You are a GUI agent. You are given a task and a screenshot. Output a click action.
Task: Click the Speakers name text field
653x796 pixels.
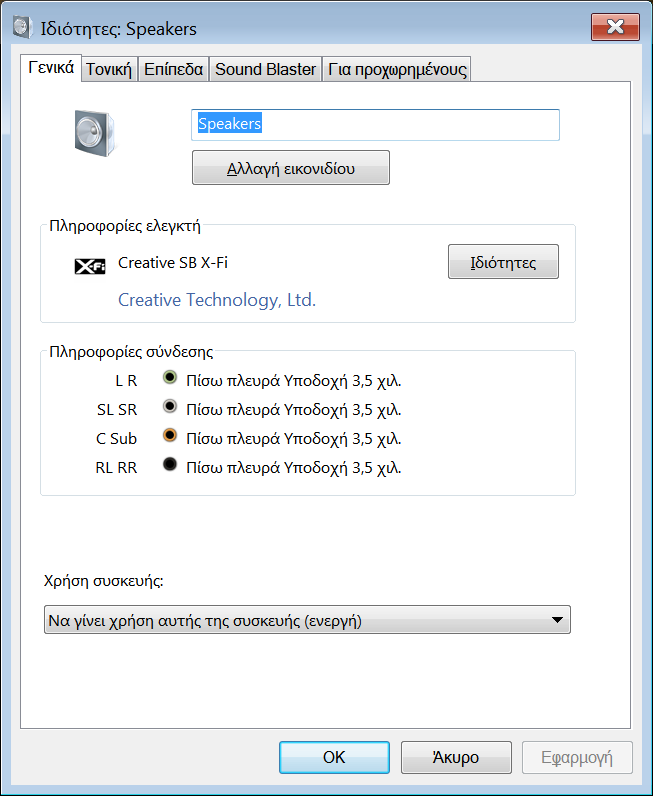point(375,125)
